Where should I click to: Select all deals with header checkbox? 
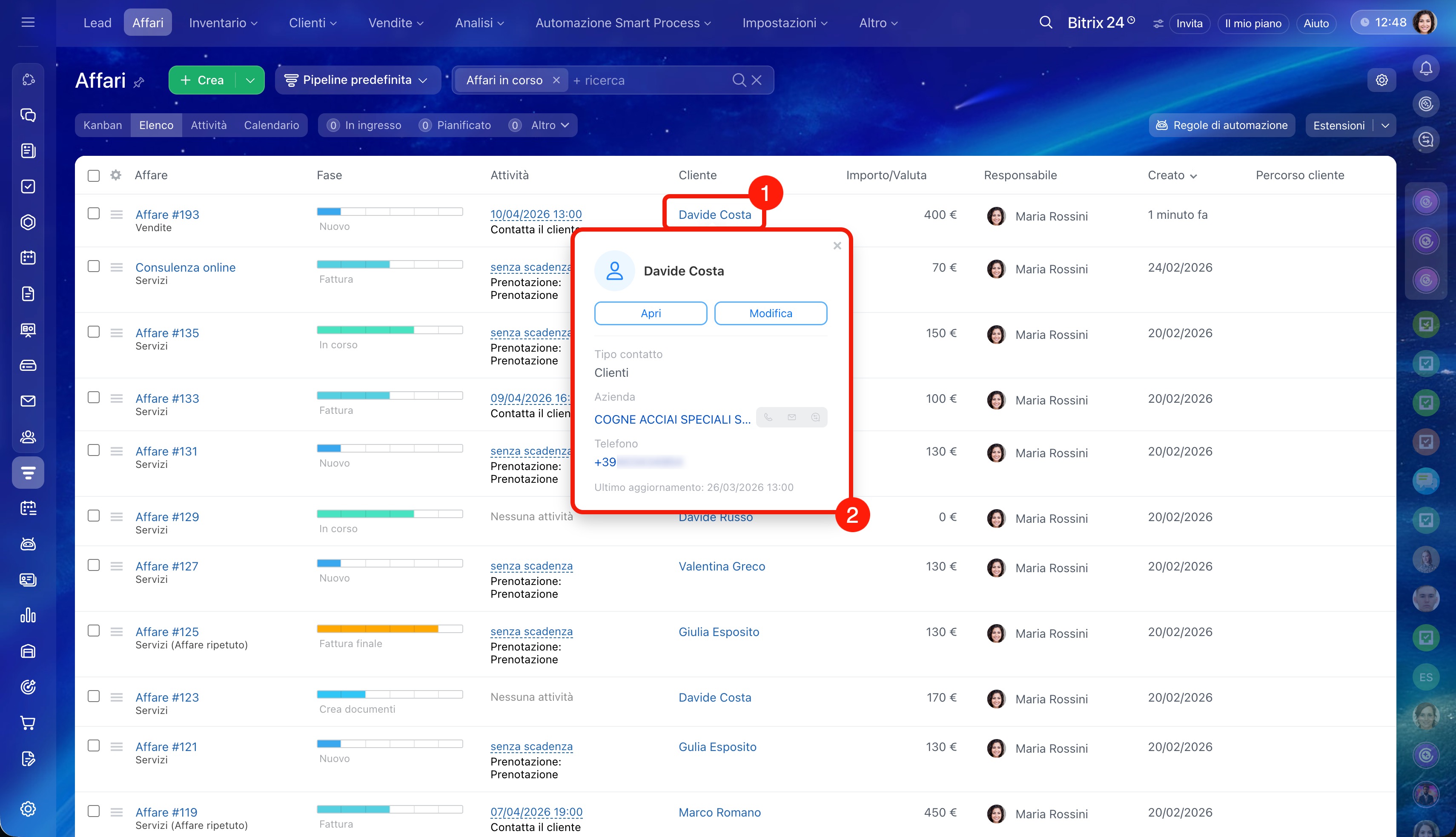[94, 175]
